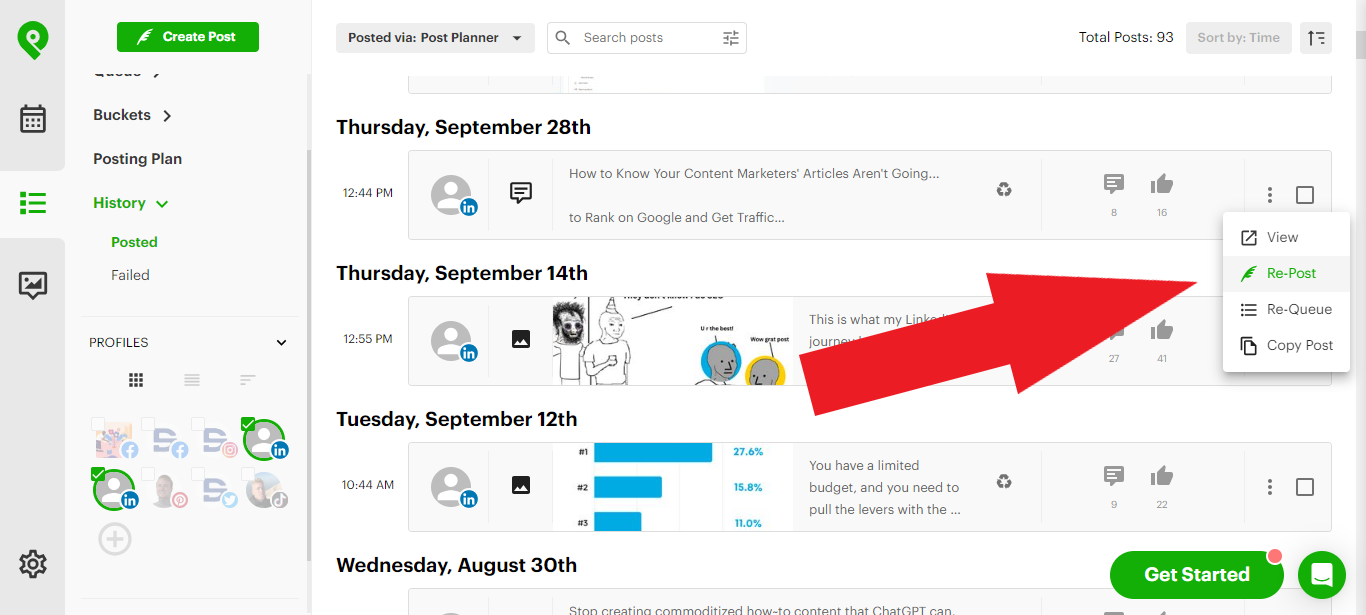Open settings gear in the left rail
Viewport: 1366px width, 615px height.
(33, 564)
